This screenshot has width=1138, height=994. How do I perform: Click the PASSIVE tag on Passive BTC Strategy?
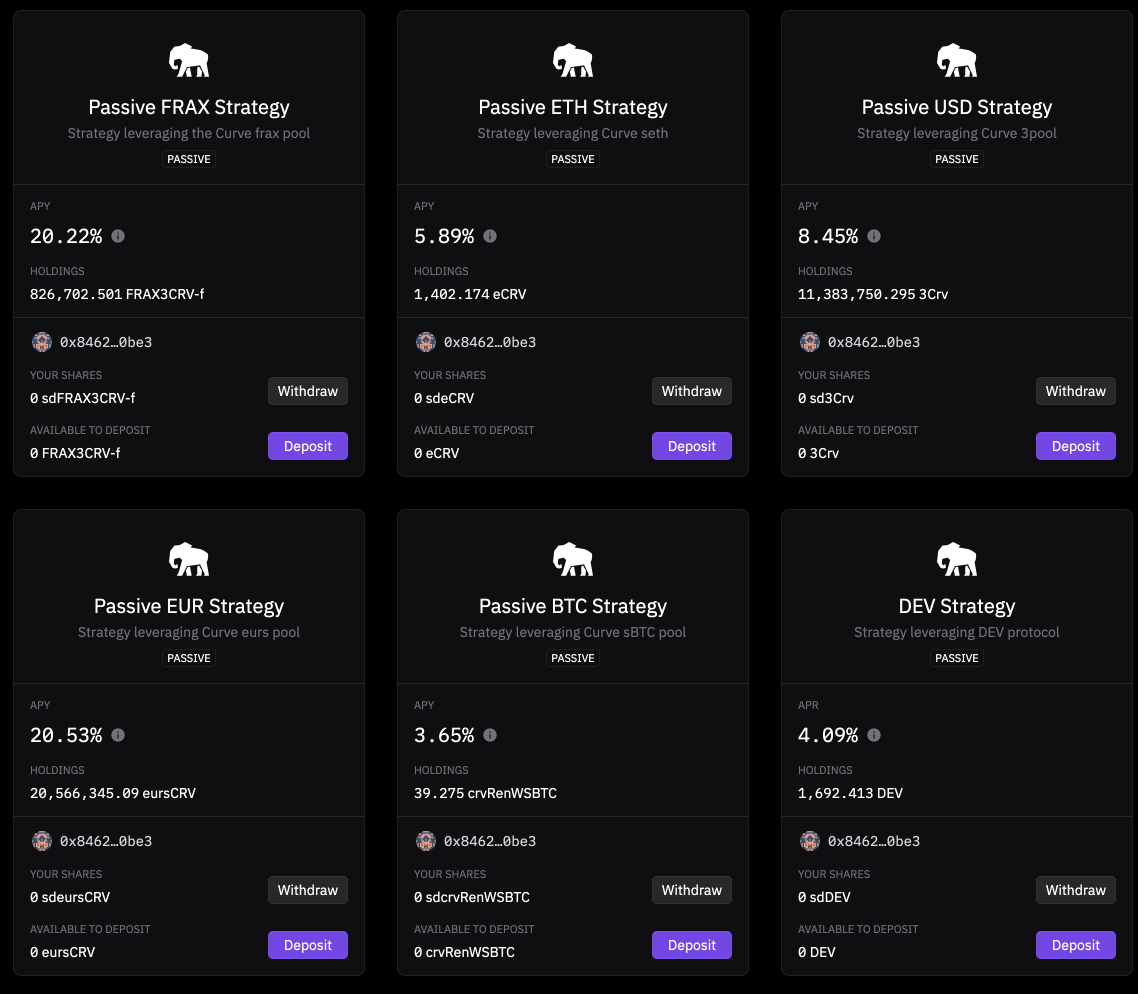[573, 658]
